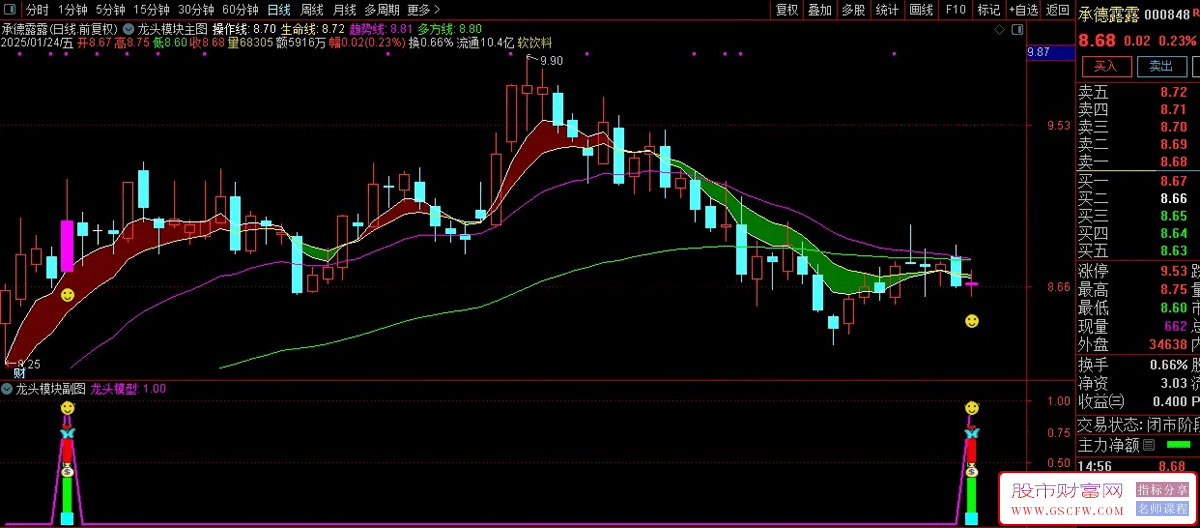Toggle 复权 price adjustment
1200x528 pixels.
[x=787, y=10]
